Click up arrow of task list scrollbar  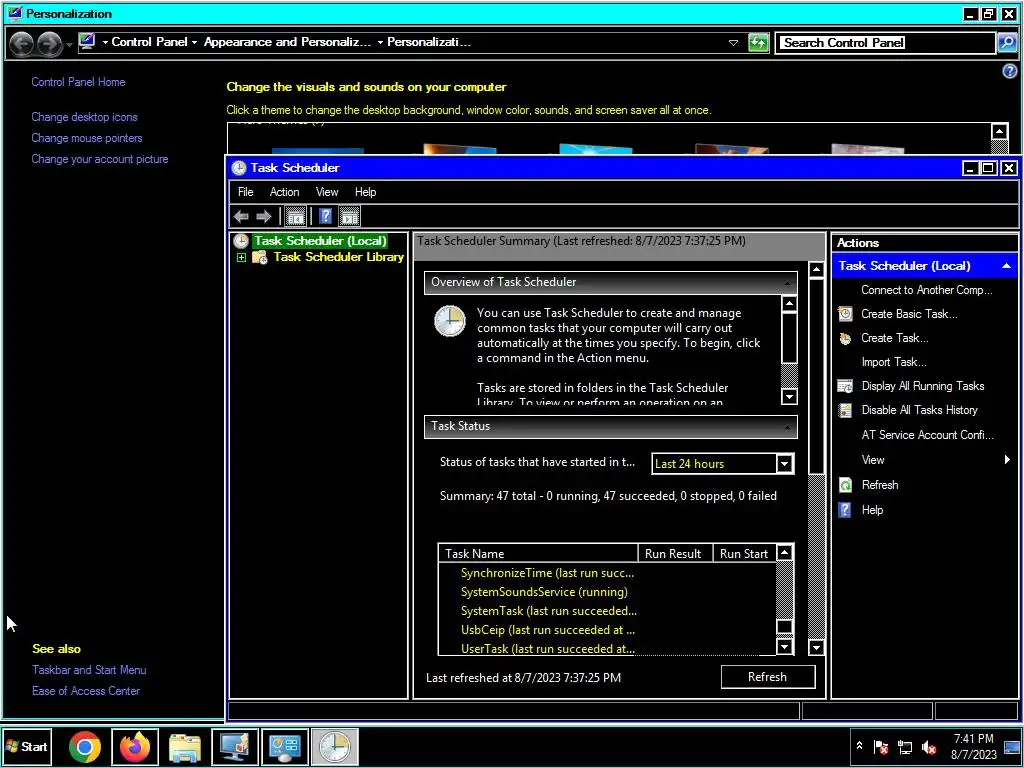pyautogui.click(x=785, y=553)
